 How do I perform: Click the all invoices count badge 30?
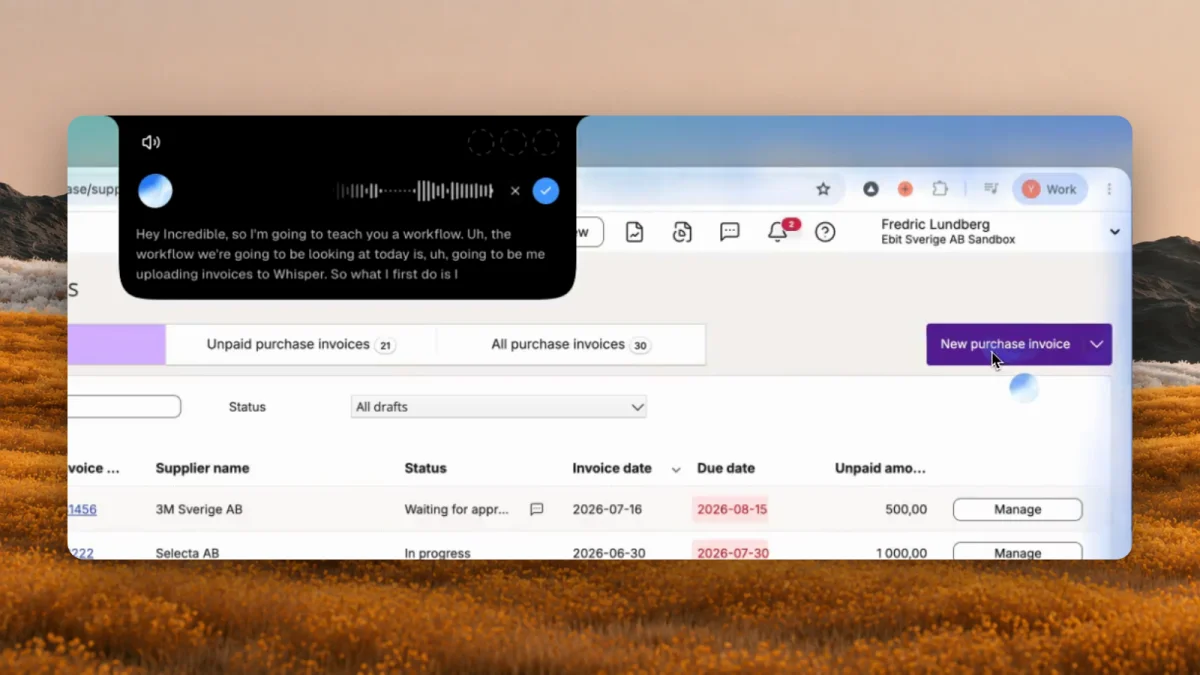[640, 346]
